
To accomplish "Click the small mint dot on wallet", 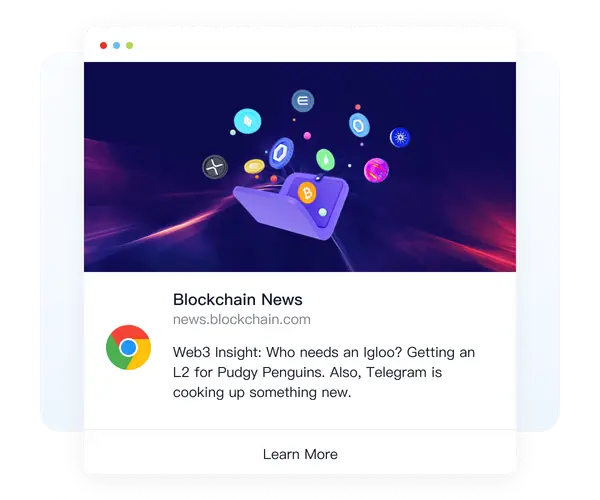I will pyautogui.click(x=323, y=212).
